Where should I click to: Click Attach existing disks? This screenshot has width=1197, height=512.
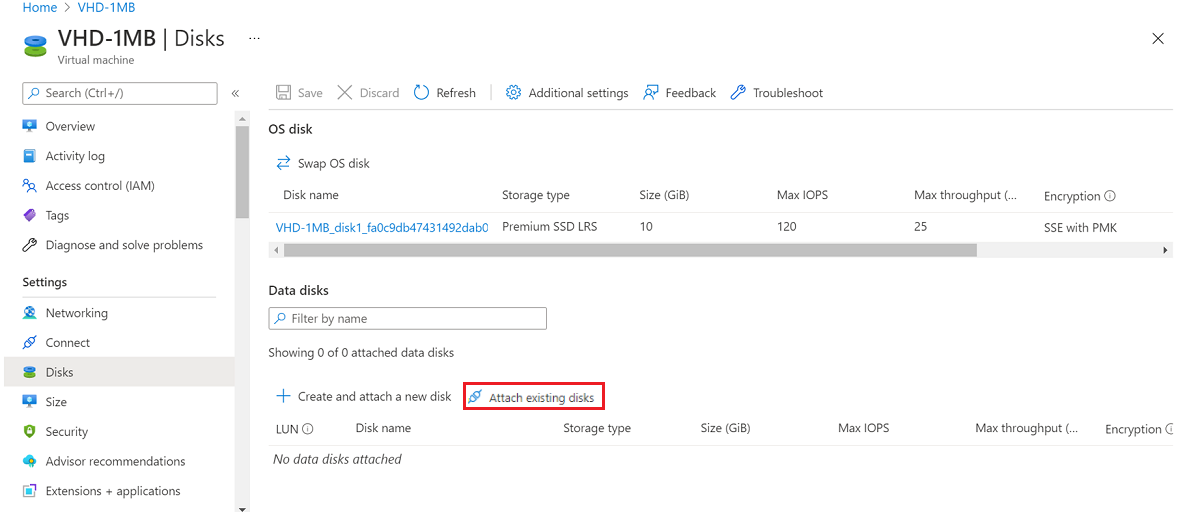point(534,397)
